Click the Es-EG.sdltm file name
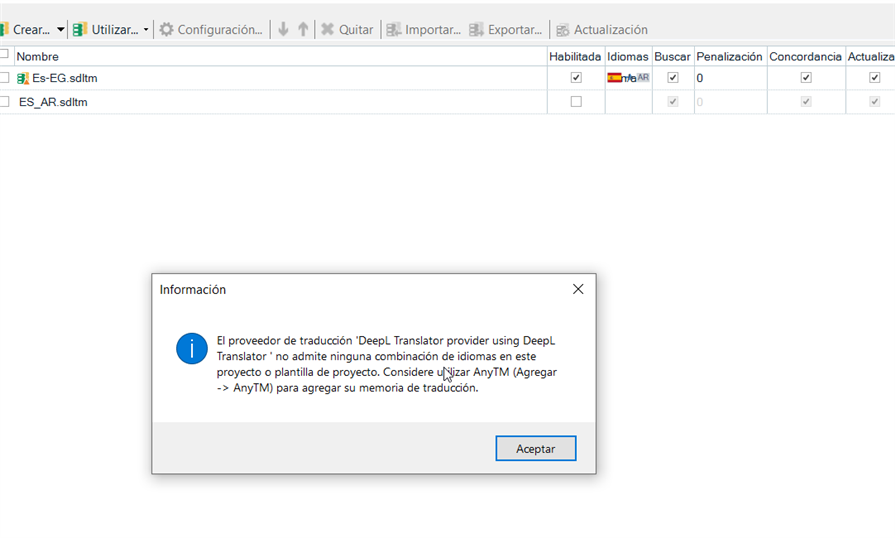 coord(64,78)
